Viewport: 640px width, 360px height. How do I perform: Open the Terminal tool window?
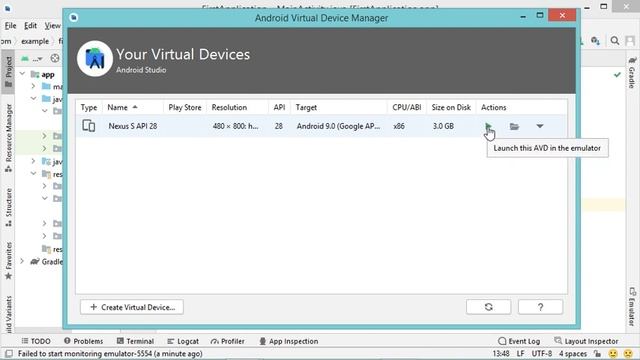[135, 341]
